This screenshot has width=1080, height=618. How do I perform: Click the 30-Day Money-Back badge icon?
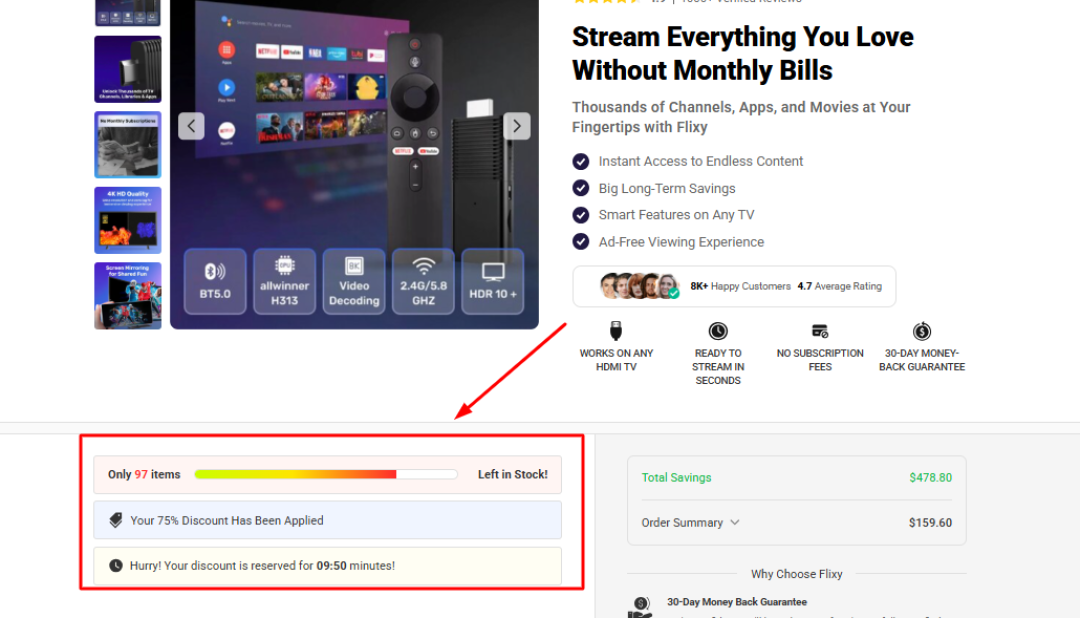click(x=922, y=331)
